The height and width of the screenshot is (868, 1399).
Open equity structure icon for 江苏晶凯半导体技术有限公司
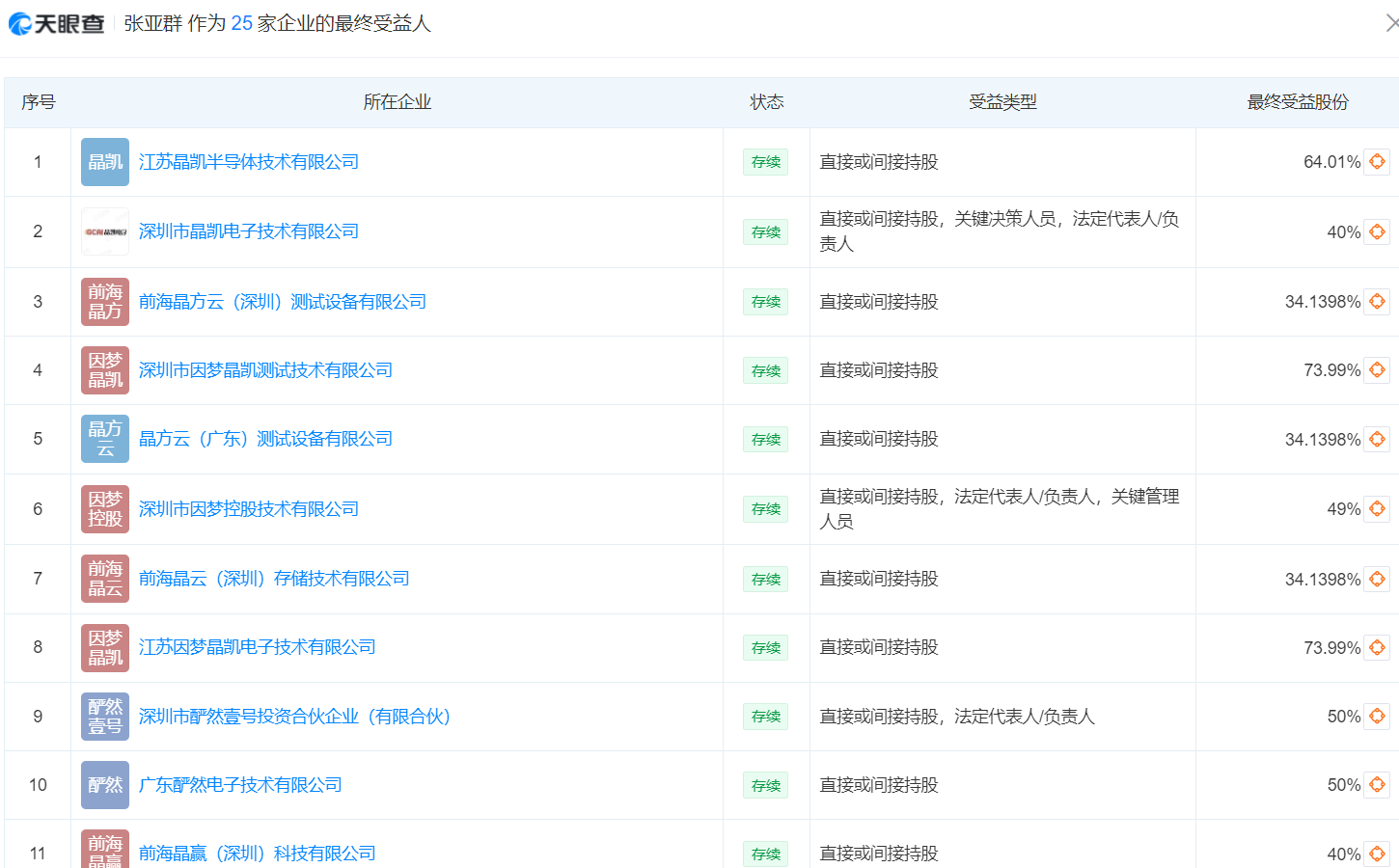coord(1377,162)
